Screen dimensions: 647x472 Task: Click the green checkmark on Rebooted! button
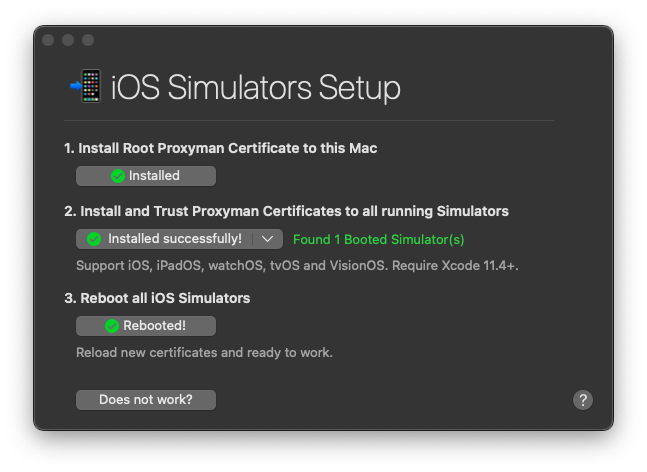[x=112, y=326]
